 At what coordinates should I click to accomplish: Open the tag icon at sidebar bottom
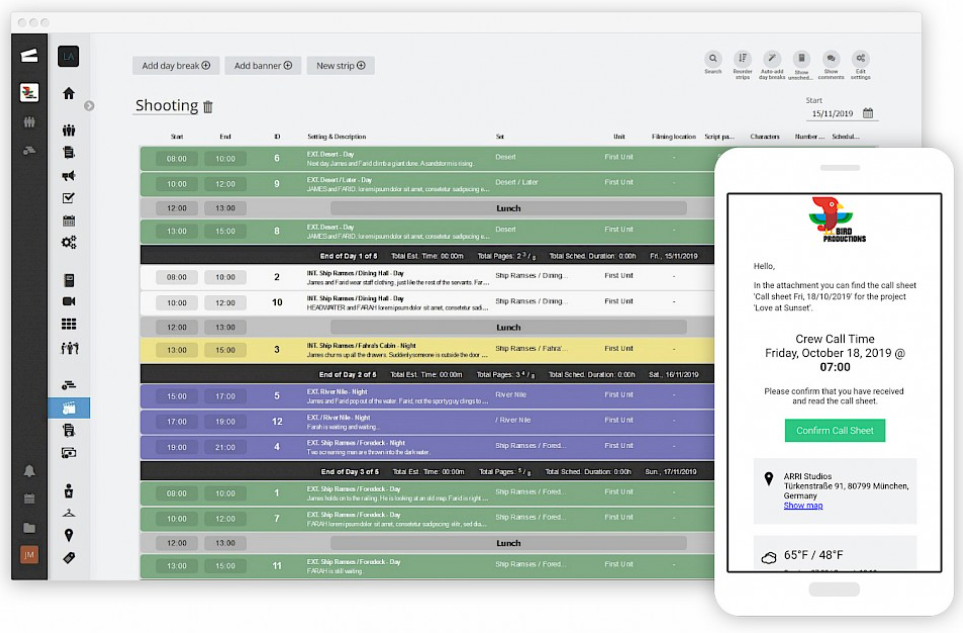tap(69, 557)
